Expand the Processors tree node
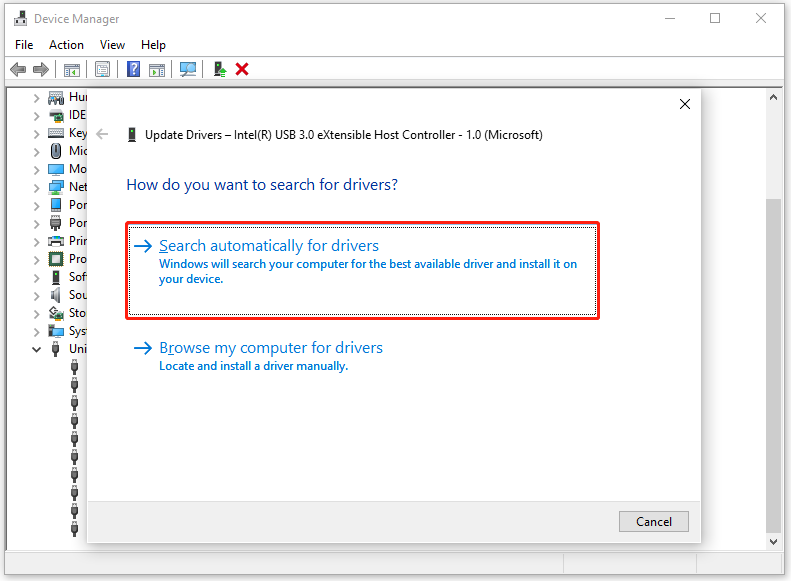Image resolution: width=791 pixels, height=581 pixels. (36, 260)
